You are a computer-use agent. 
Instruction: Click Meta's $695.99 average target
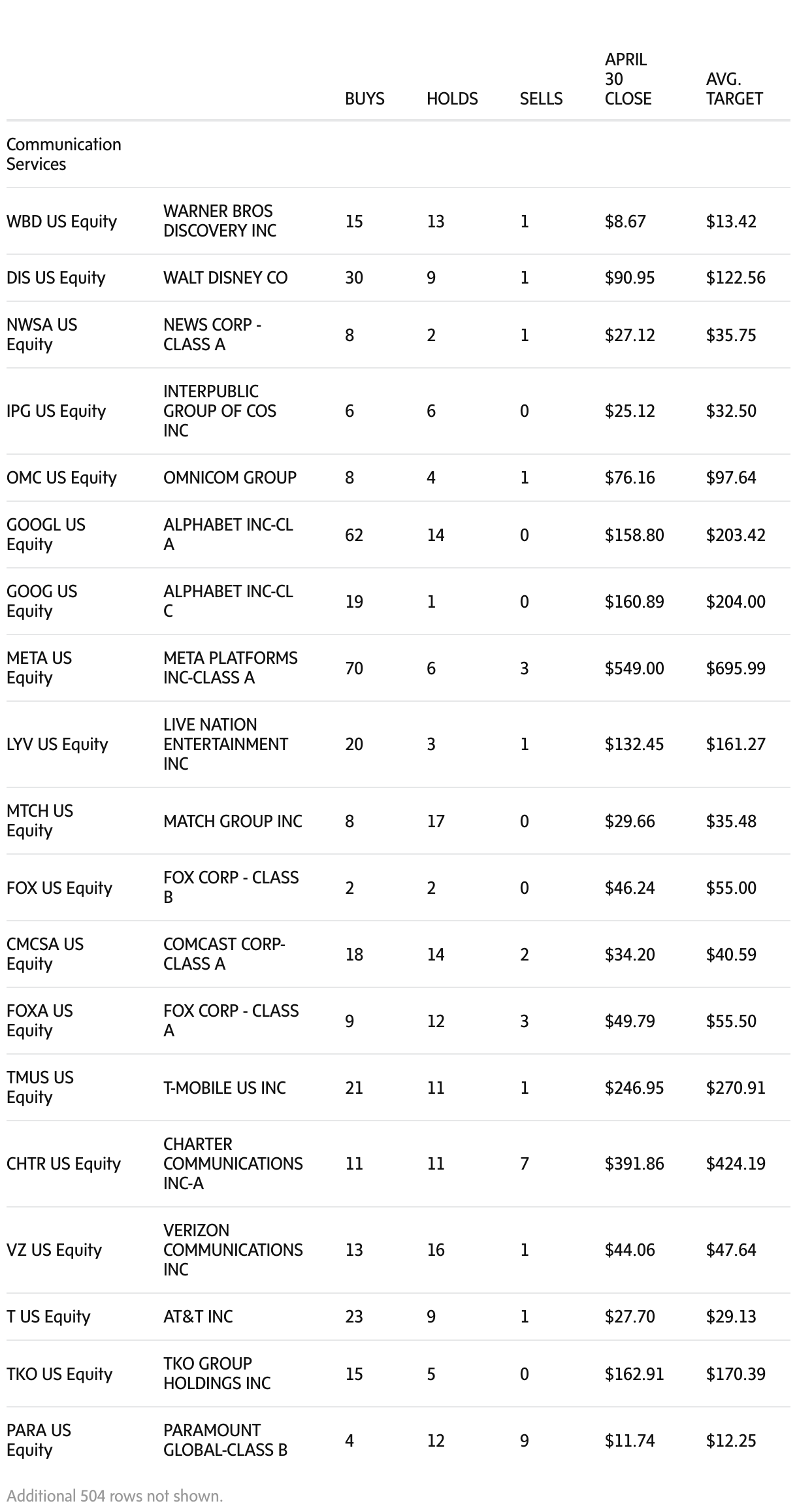pos(736,668)
